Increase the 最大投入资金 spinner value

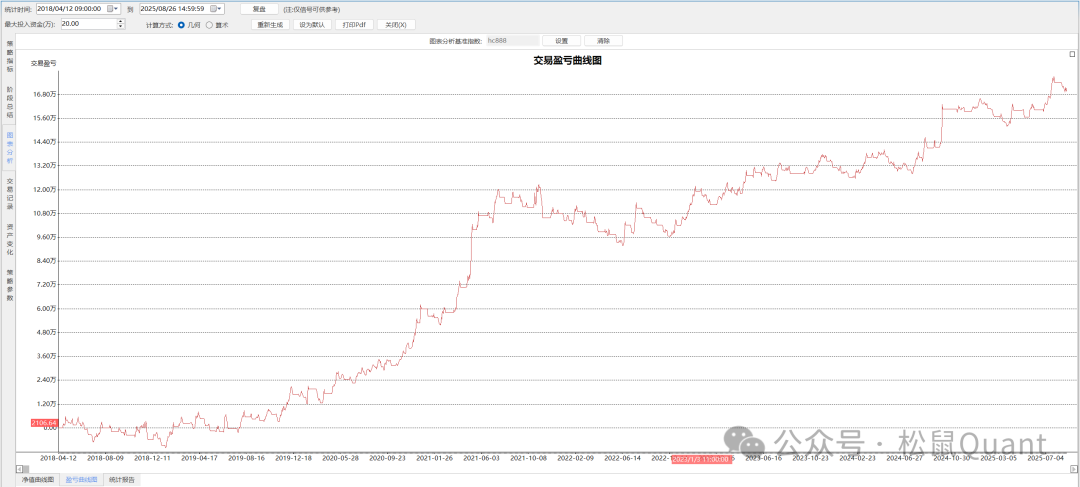121,21
